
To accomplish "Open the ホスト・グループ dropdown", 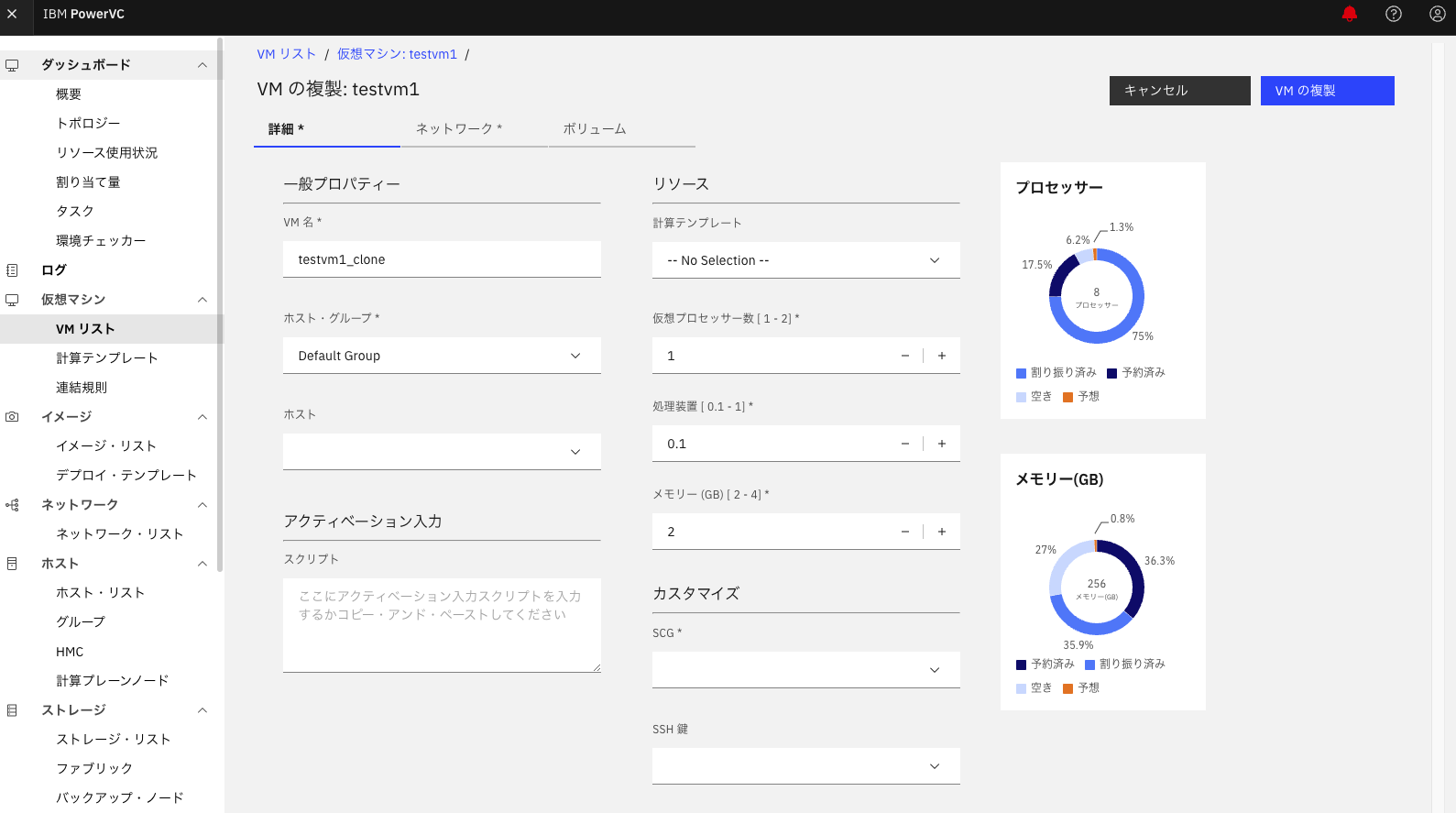I will [x=442, y=356].
